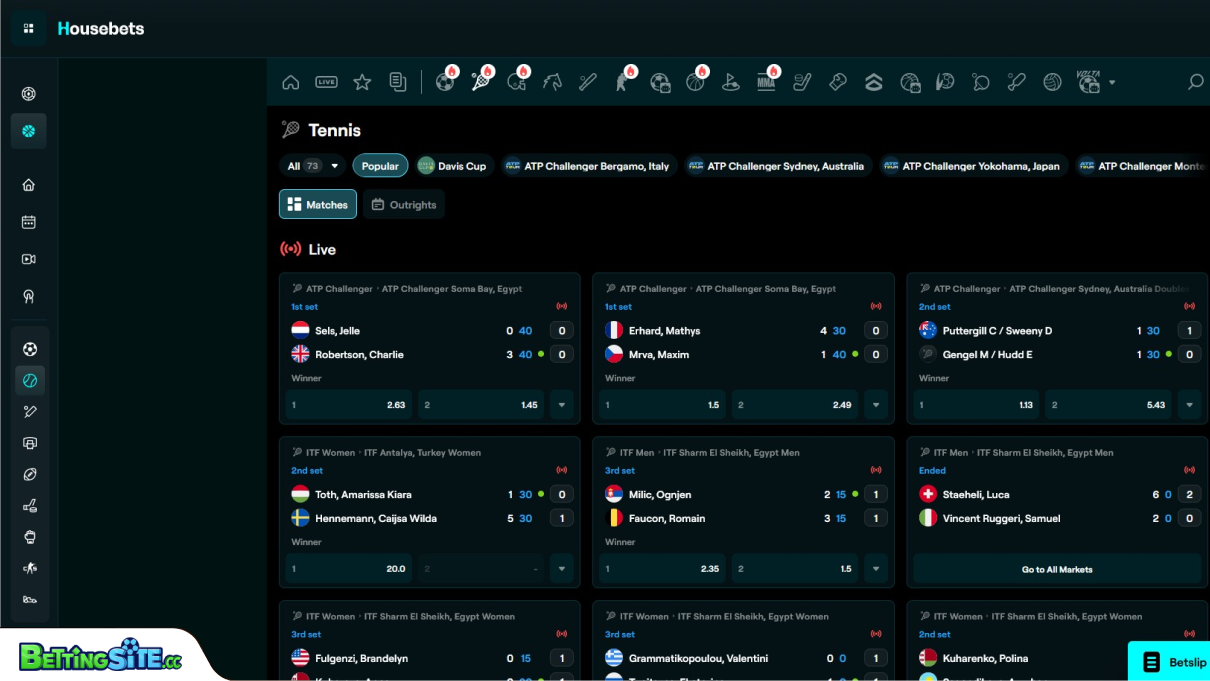Image resolution: width=1210 pixels, height=681 pixels.
Task: Click Go to All Markets for Staehli match
Action: 1056,568
